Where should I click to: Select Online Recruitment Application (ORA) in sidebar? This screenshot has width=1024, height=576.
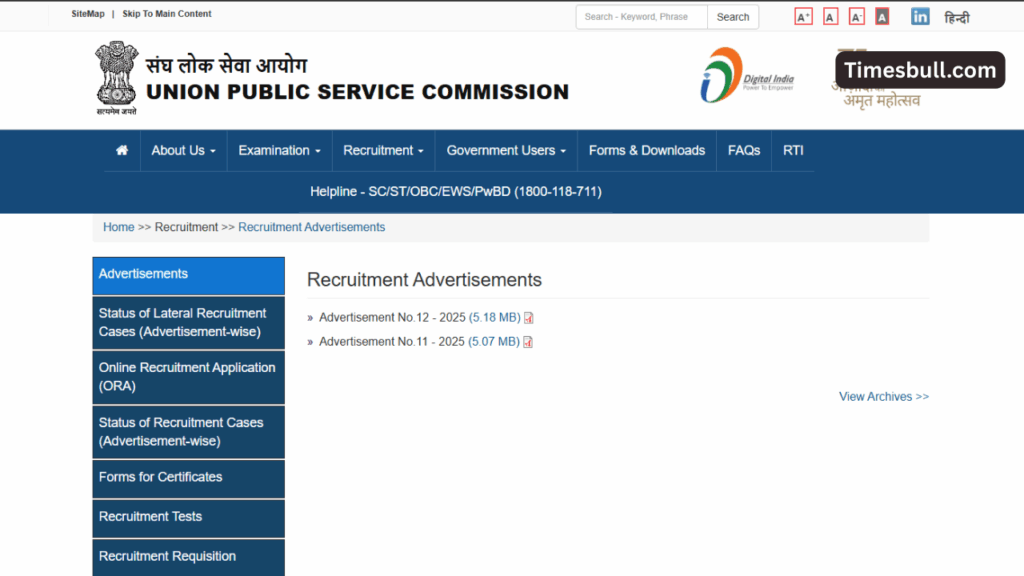[x=187, y=377]
